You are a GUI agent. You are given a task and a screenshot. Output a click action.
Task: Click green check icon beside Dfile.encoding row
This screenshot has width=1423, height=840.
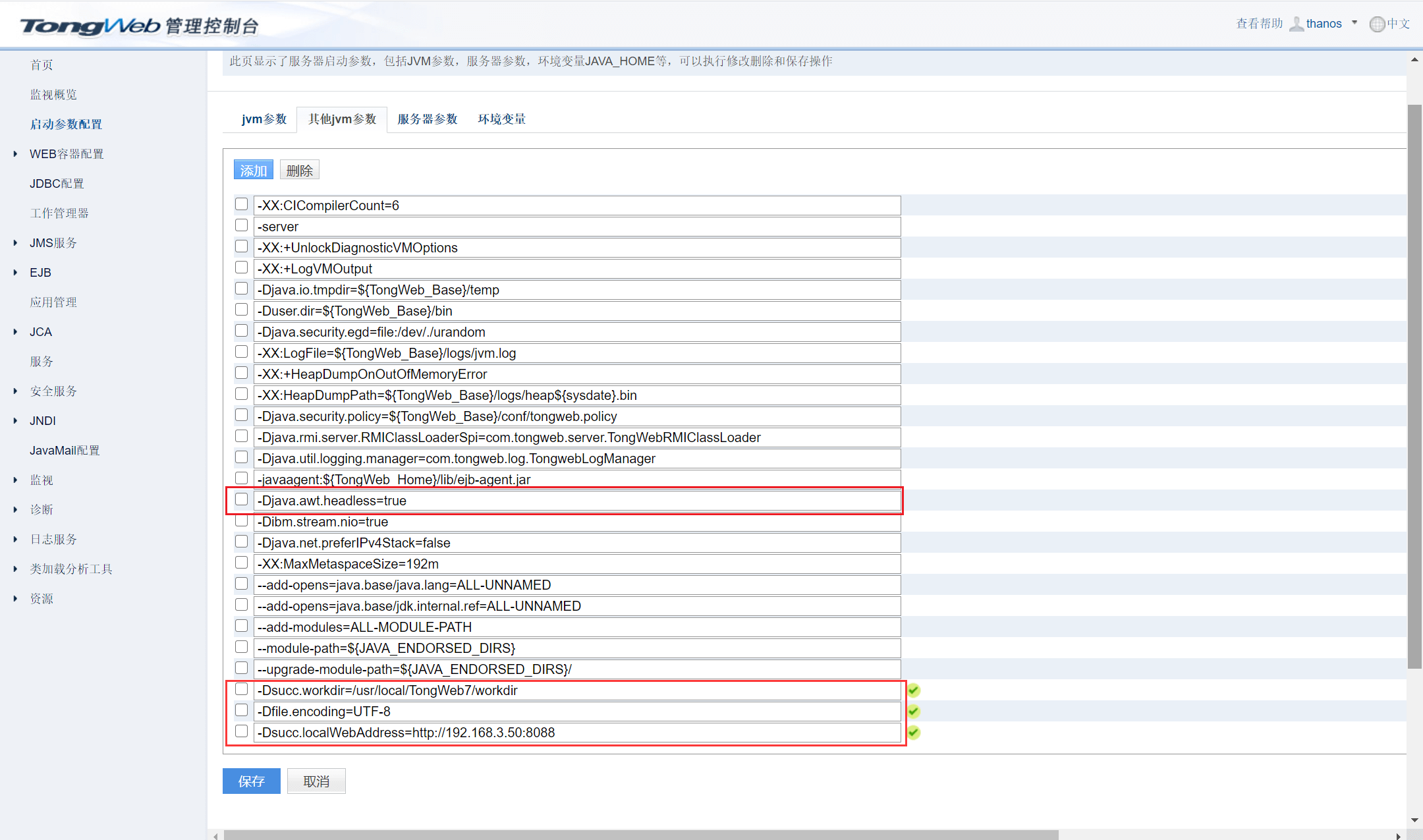914,711
